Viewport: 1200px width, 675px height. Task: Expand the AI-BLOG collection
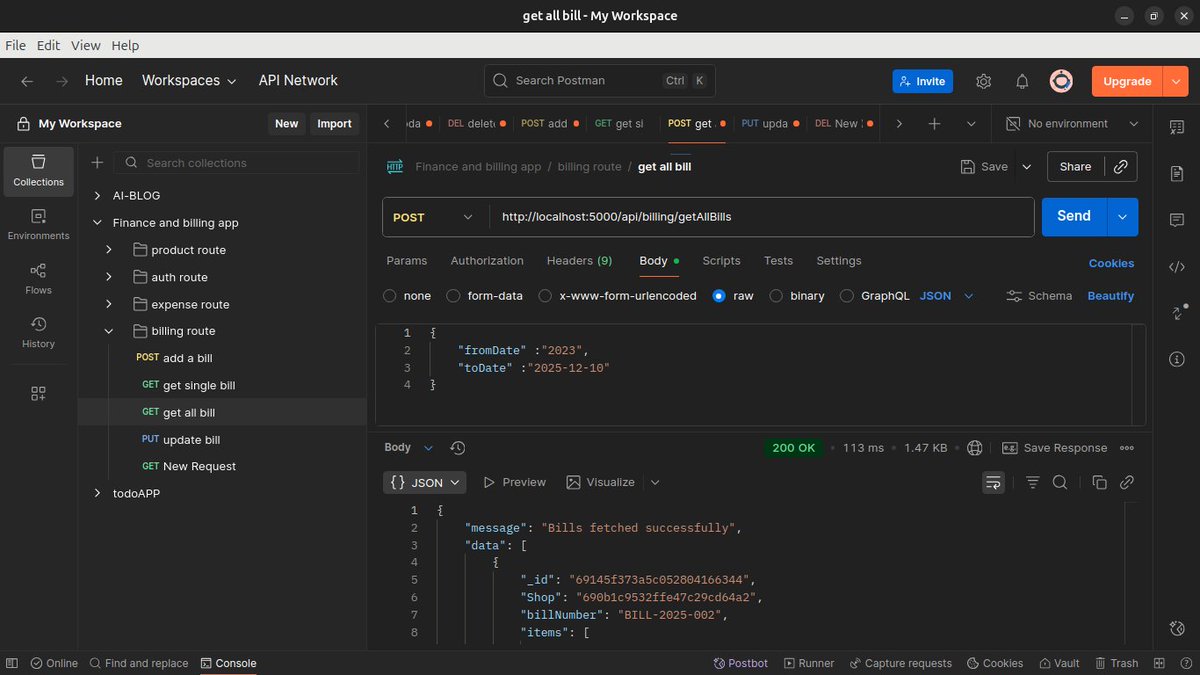coord(97,196)
